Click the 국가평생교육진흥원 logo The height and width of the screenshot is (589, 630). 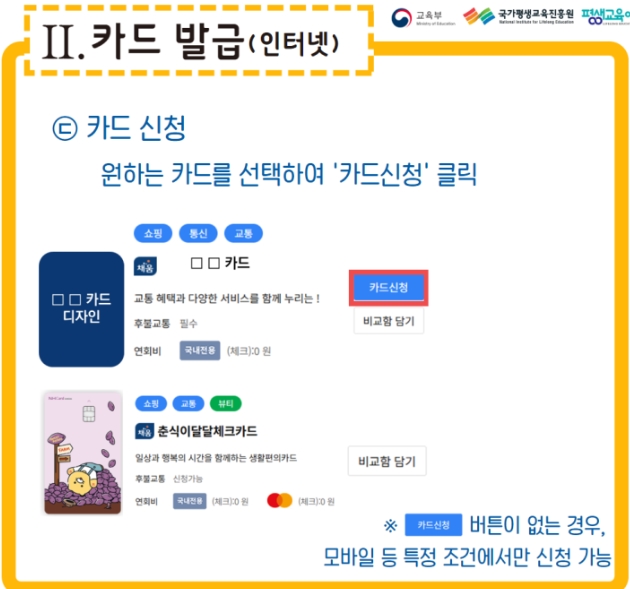(518, 16)
